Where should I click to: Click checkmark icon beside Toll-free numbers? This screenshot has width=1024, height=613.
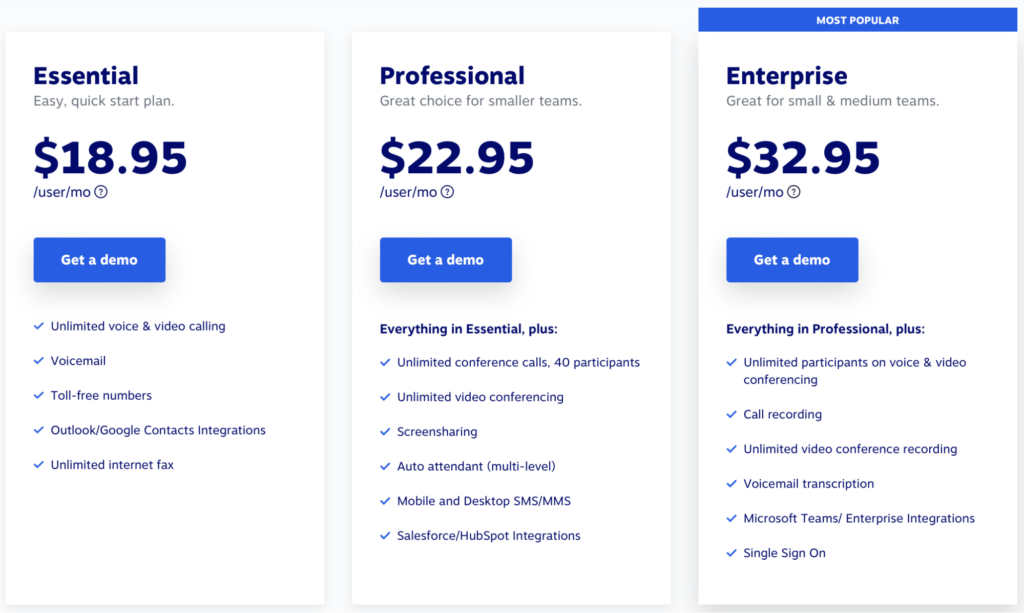click(x=39, y=395)
